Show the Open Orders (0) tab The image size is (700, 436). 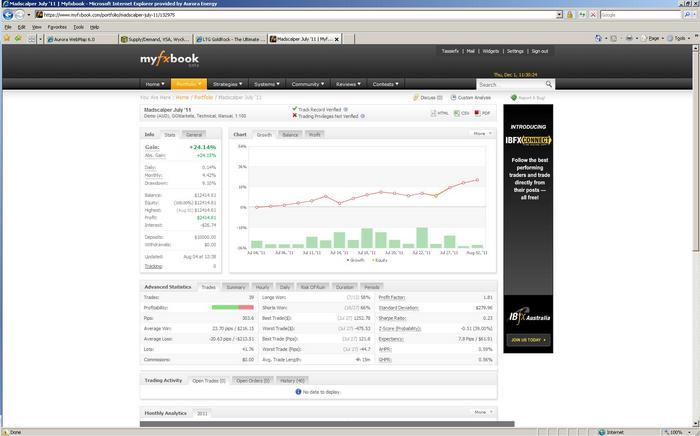point(253,381)
